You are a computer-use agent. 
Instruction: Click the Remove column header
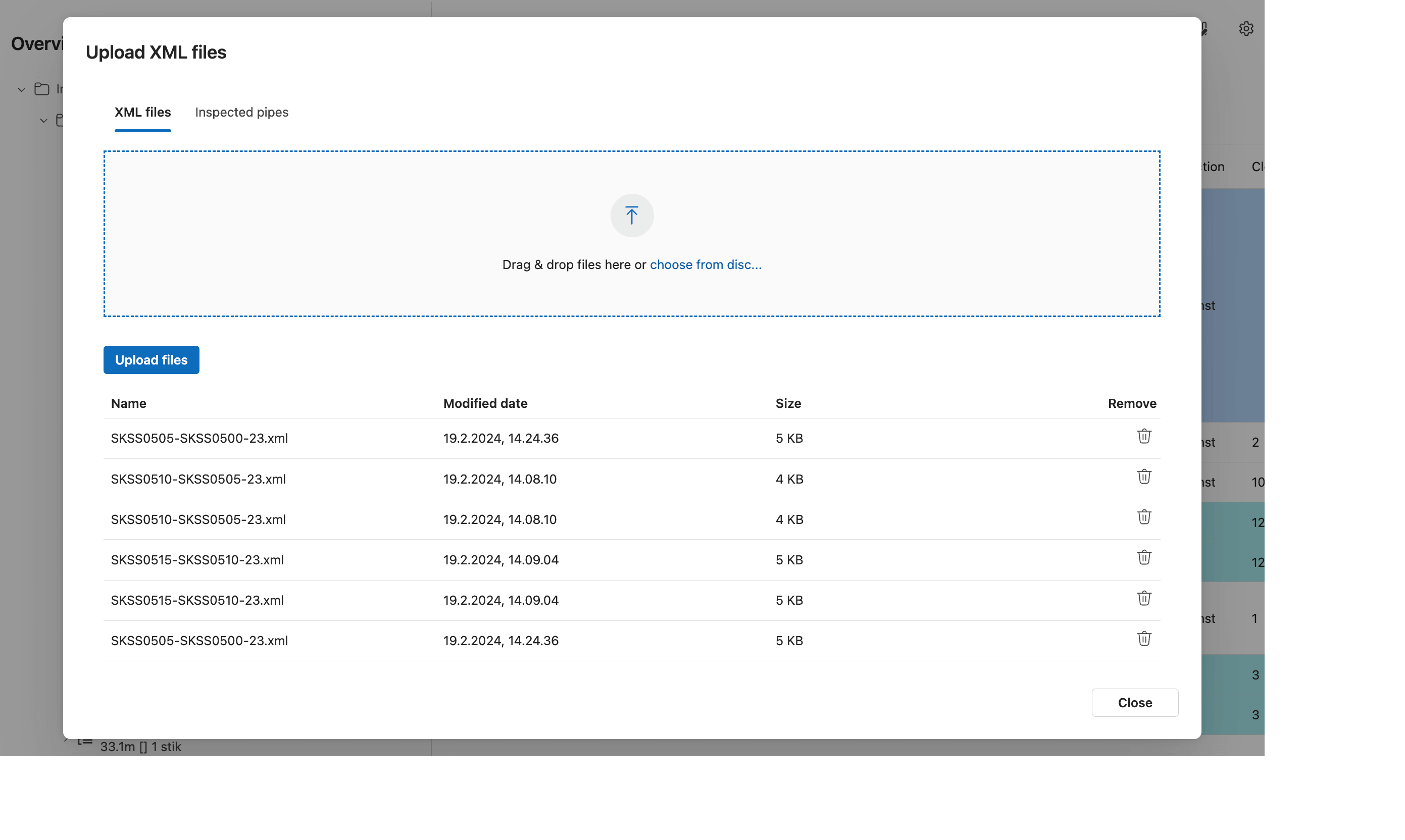1132,403
